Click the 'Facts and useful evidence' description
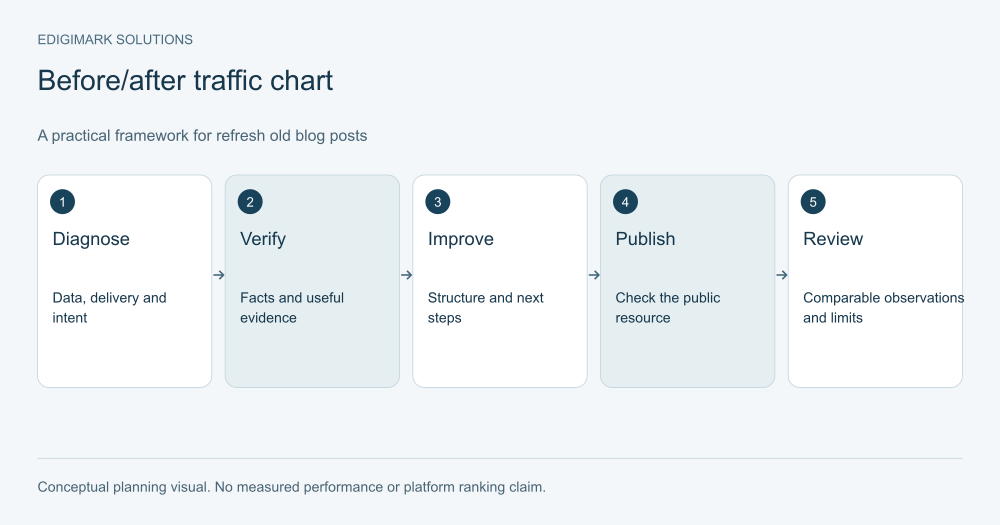This screenshot has width=1000, height=525. click(x=292, y=307)
